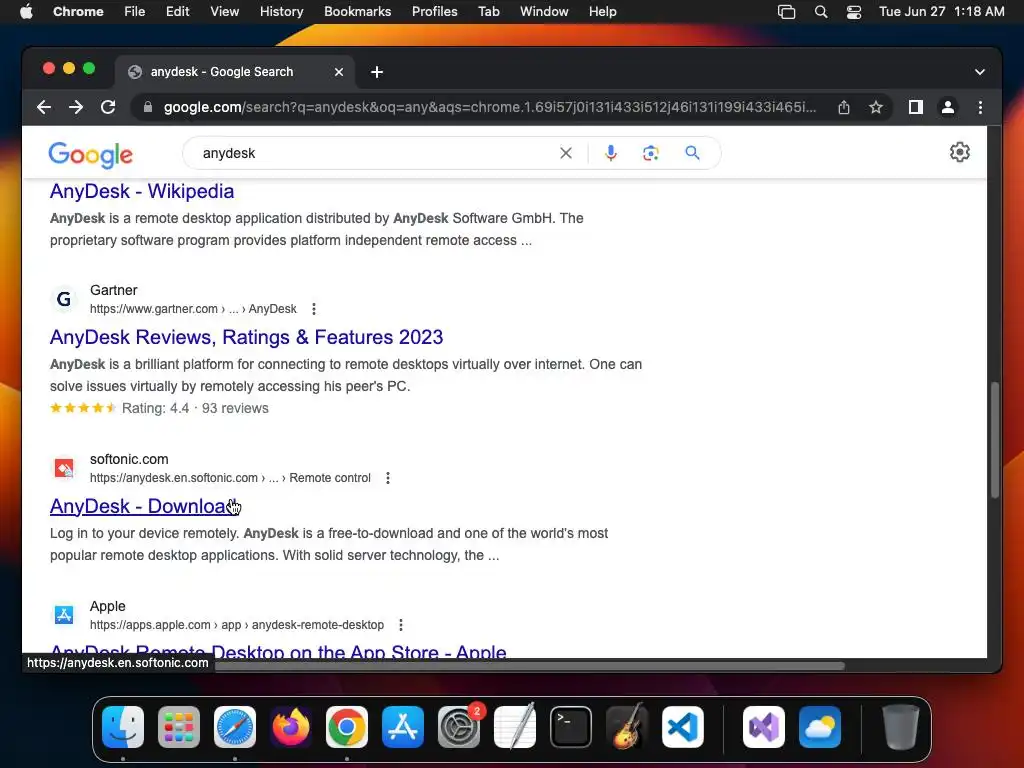Image resolution: width=1024 pixels, height=768 pixels.
Task: Open Finder from the Dock
Action: click(123, 727)
